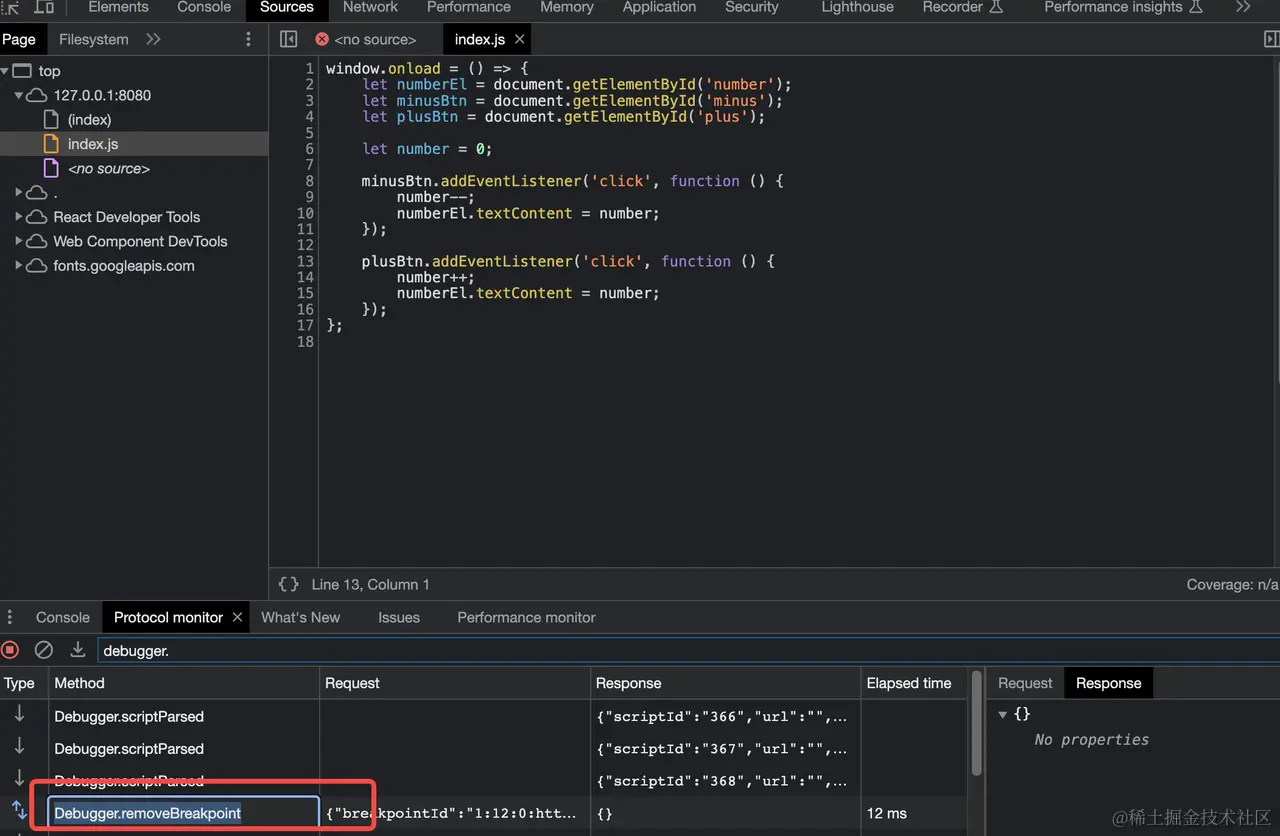Switch to the Network tab
This screenshot has height=836, width=1280.
click(370, 7)
